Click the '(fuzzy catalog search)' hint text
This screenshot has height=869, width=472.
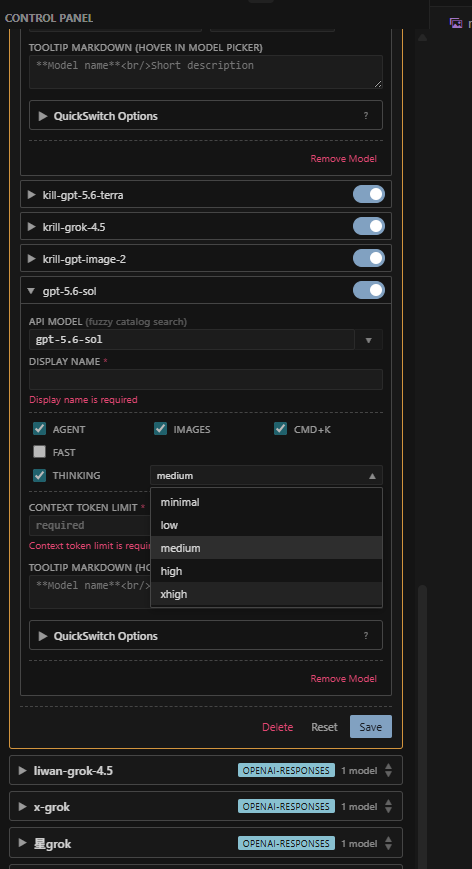point(136,321)
